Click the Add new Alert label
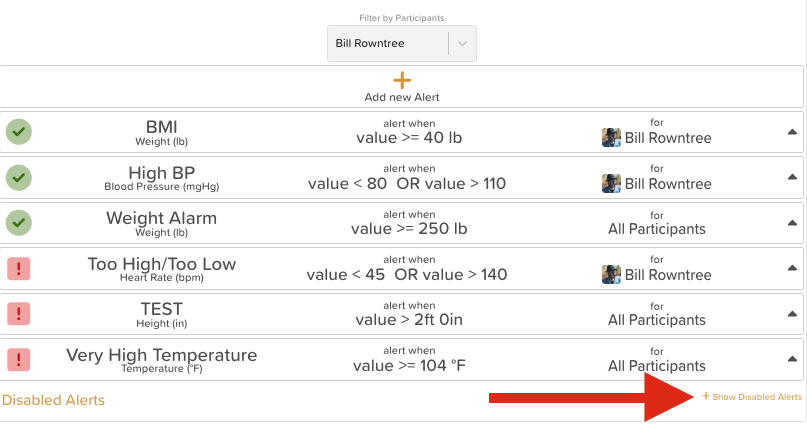This screenshot has height=426, width=807. click(402, 97)
